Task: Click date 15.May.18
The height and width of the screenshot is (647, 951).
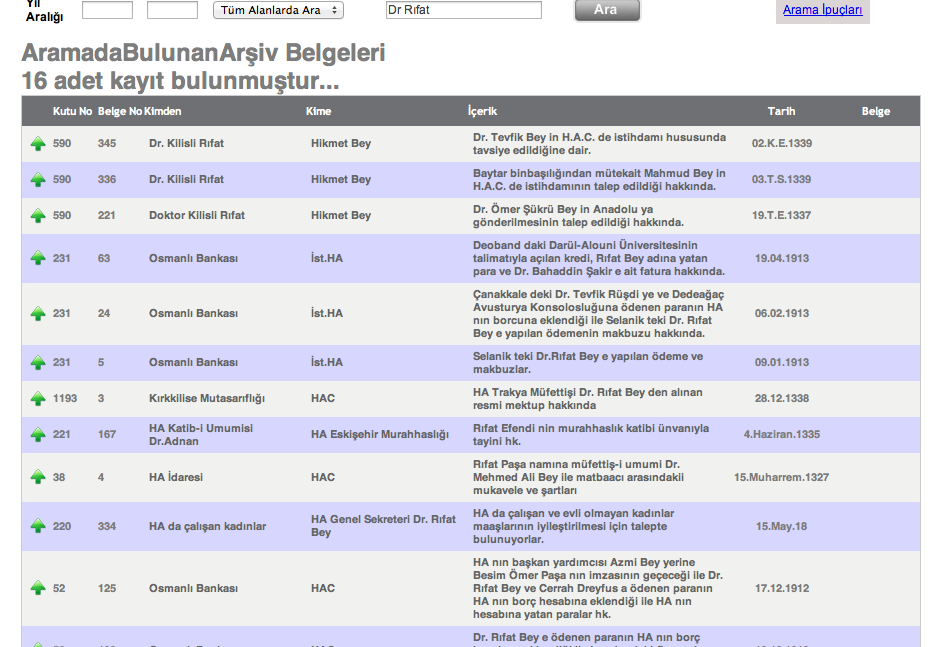Action: coord(781,526)
